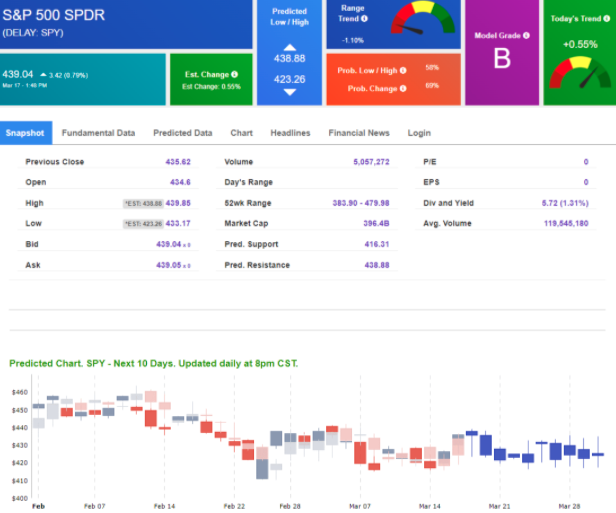Screen dimensions: 616x513
Task: Switch to the Predicted Data tab
Action: (x=183, y=133)
